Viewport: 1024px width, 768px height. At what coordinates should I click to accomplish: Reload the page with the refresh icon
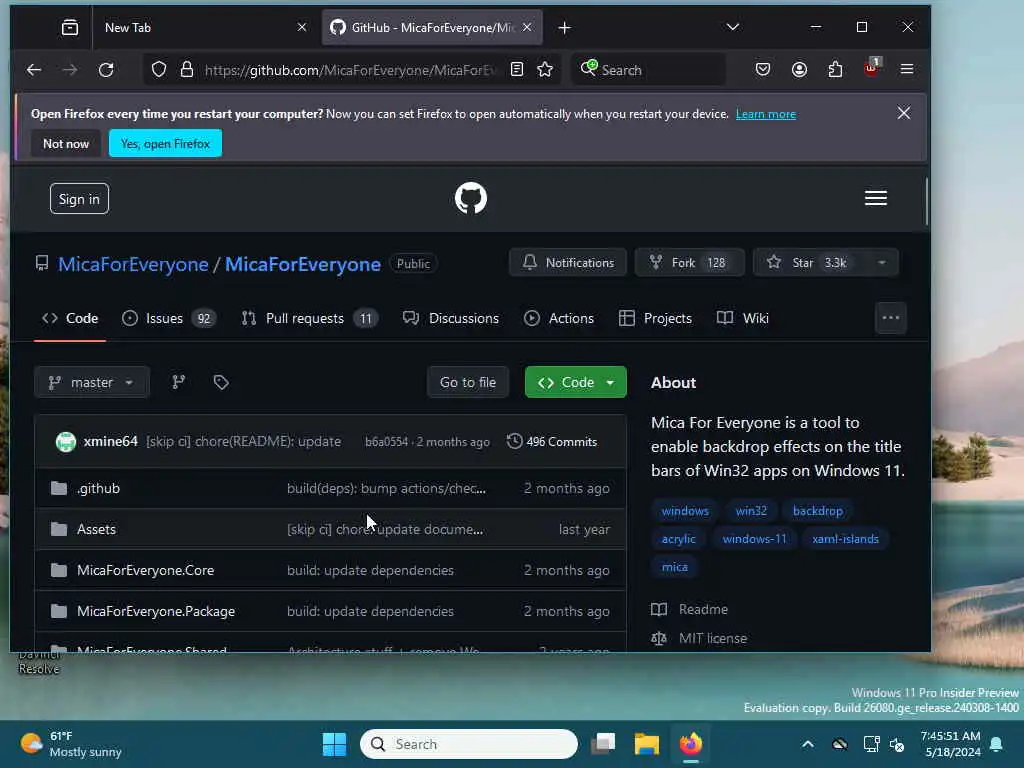(x=106, y=70)
